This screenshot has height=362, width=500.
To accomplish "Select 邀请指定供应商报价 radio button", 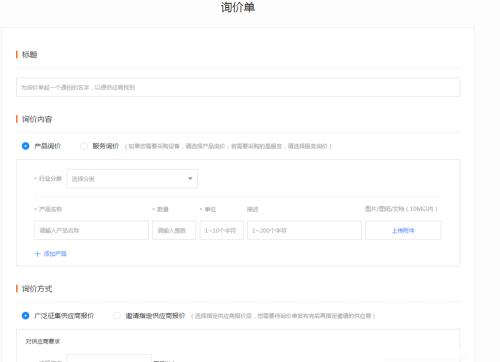I will click(x=117, y=316).
